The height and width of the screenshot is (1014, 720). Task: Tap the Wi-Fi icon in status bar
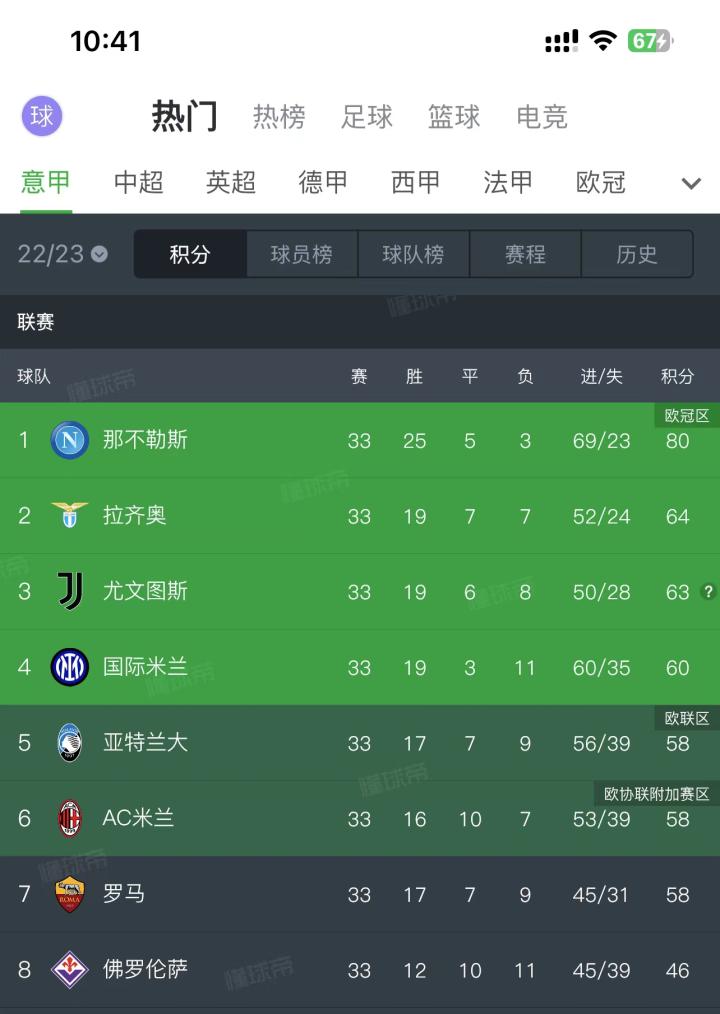click(605, 41)
